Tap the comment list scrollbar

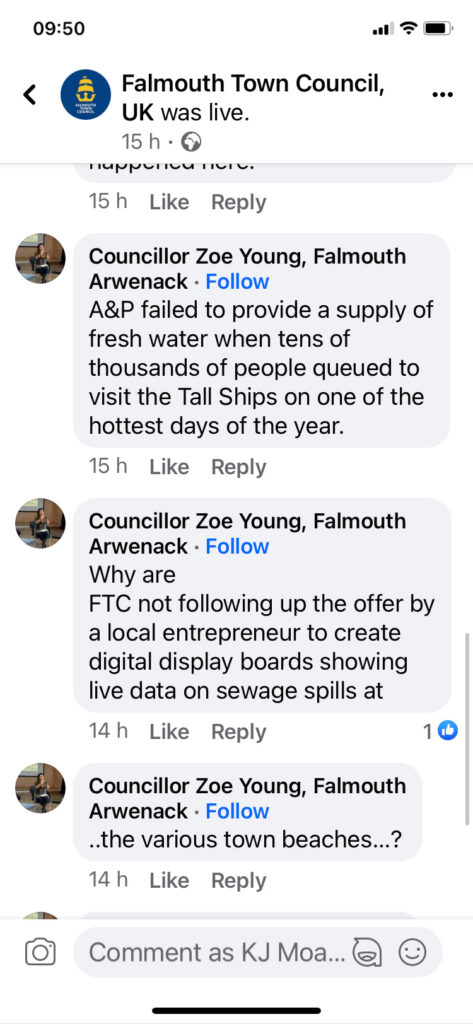pyautogui.click(x=467, y=729)
